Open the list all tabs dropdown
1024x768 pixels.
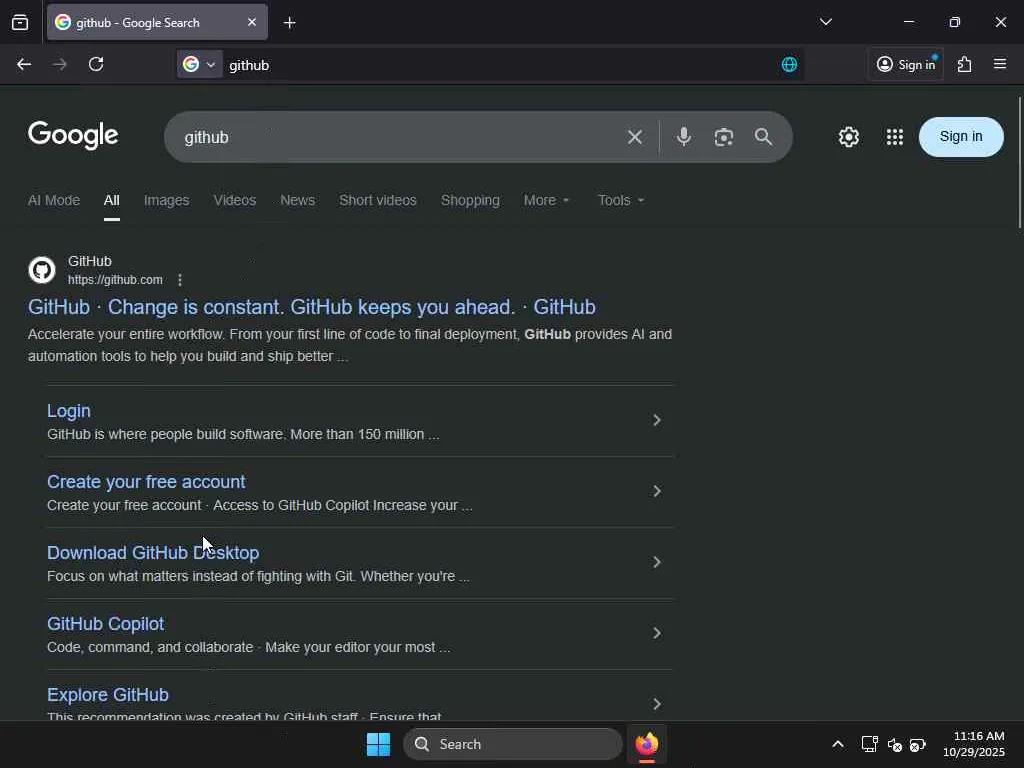click(x=825, y=22)
